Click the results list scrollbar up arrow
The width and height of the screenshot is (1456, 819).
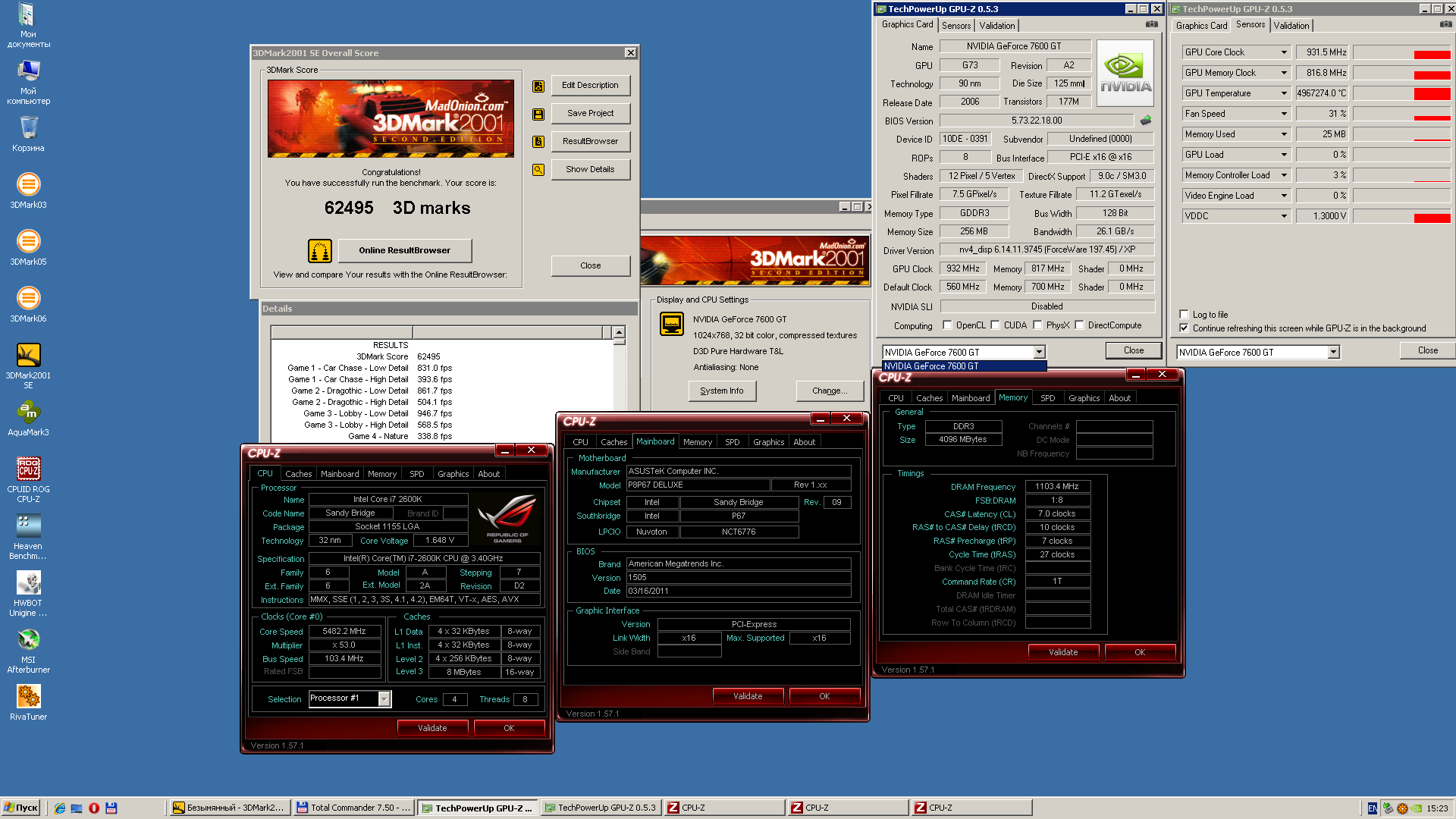tap(619, 332)
